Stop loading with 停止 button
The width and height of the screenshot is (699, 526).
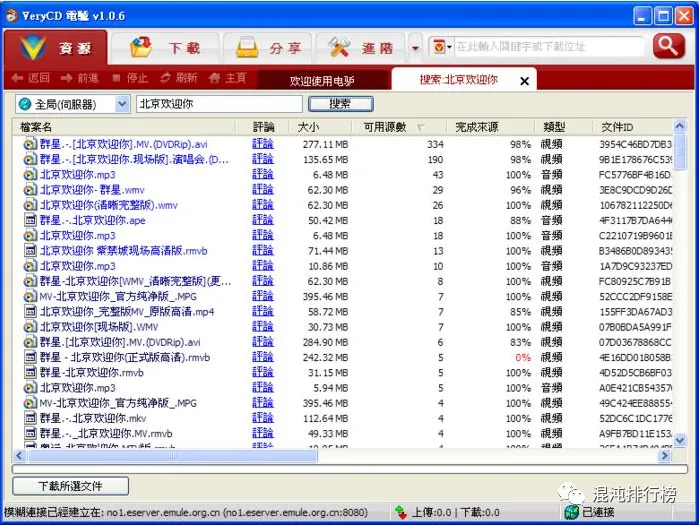click(x=130, y=78)
